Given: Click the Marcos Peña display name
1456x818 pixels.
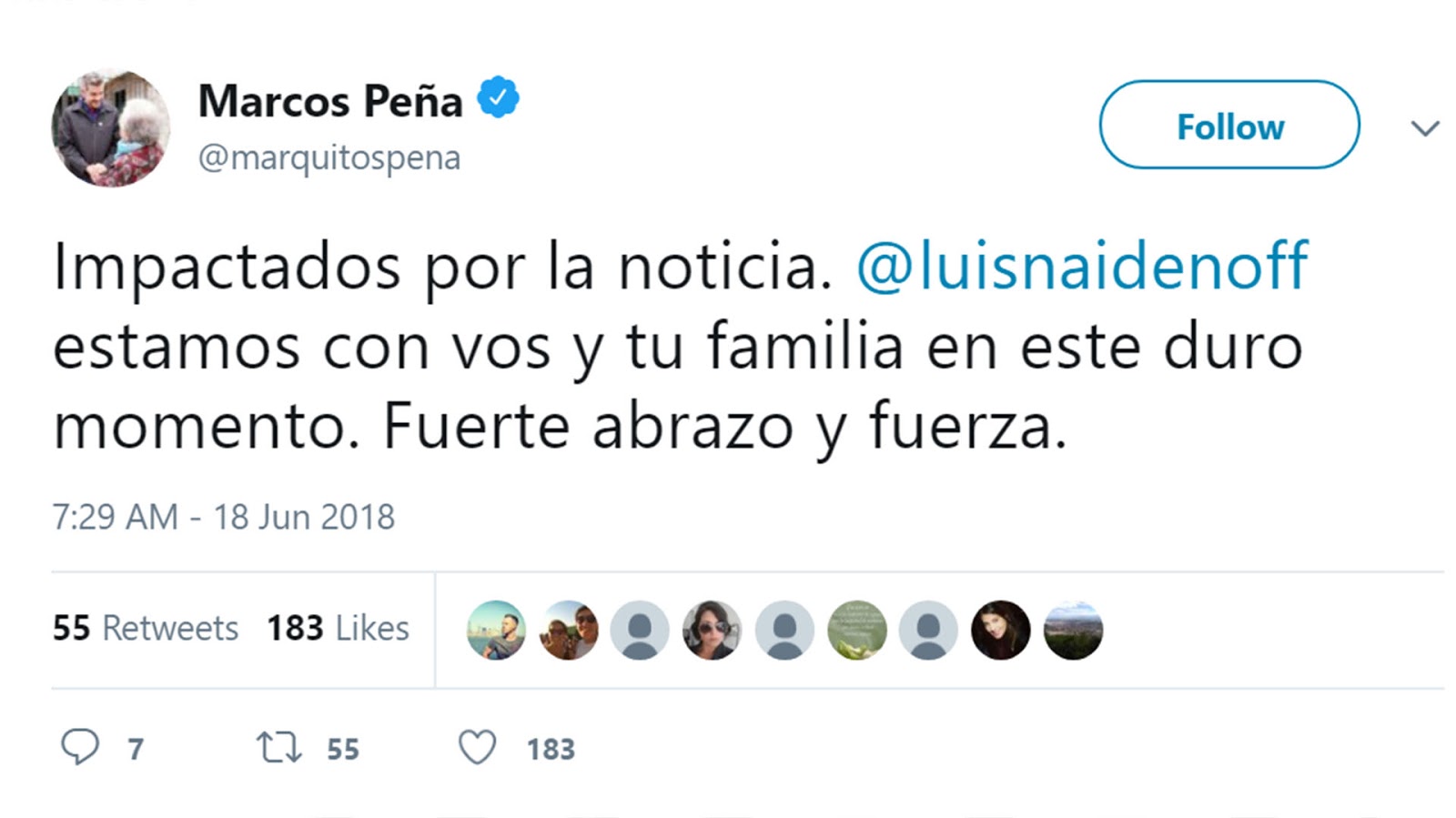Looking at the screenshot, I should tap(330, 100).
